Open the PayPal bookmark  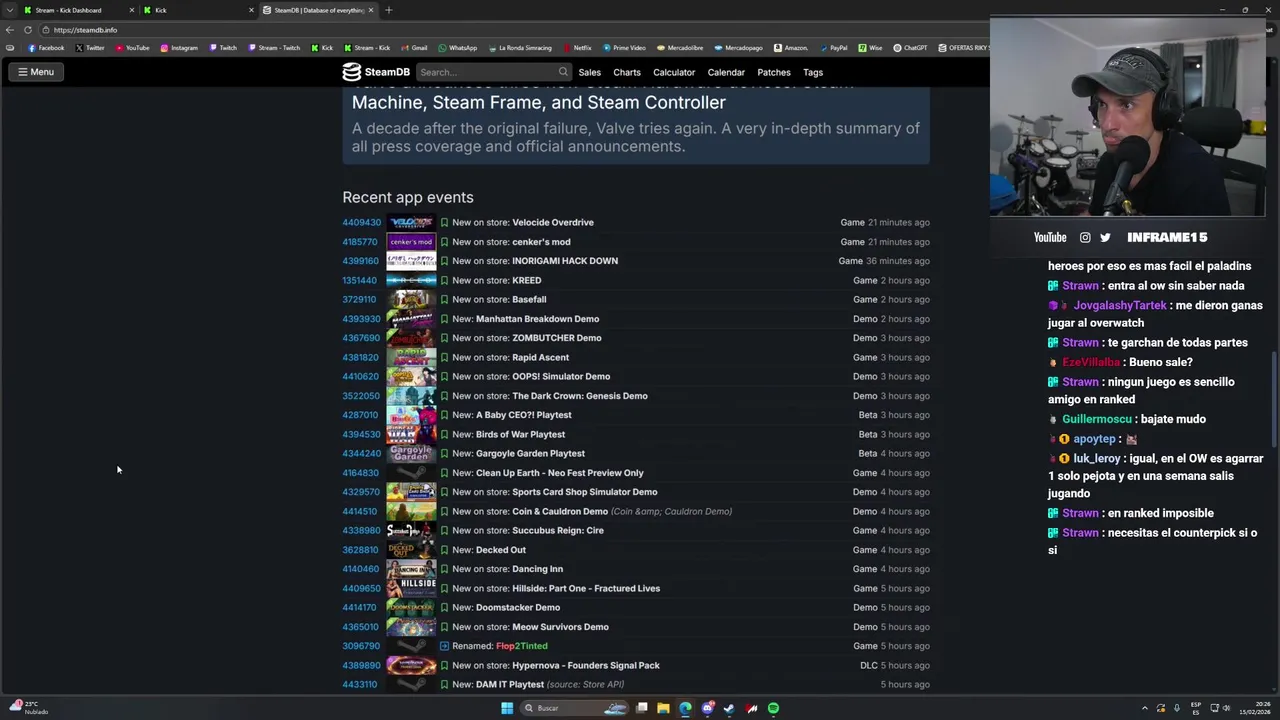pos(833,48)
